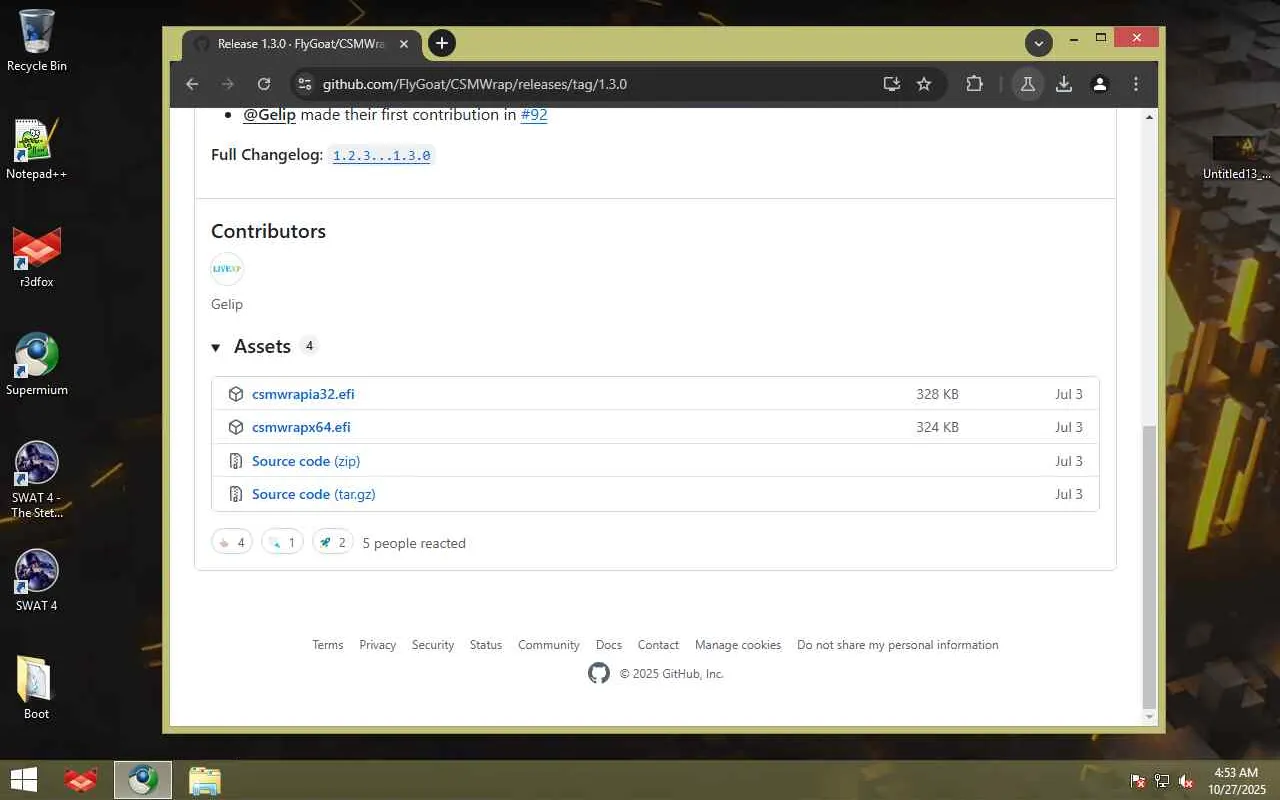Click the Jul 3 date on Source code (tar.gz) row
The image size is (1280, 800).
pyautogui.click(x=1069, y=494)
